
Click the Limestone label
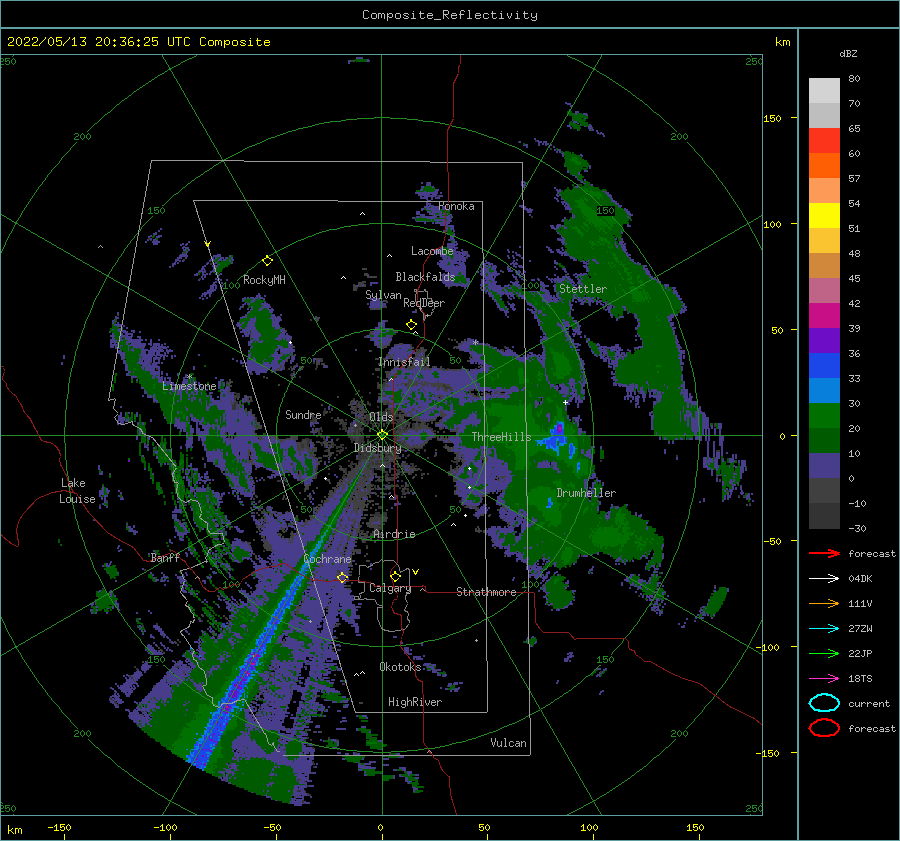pyautogui.click(x=189, y=386)
